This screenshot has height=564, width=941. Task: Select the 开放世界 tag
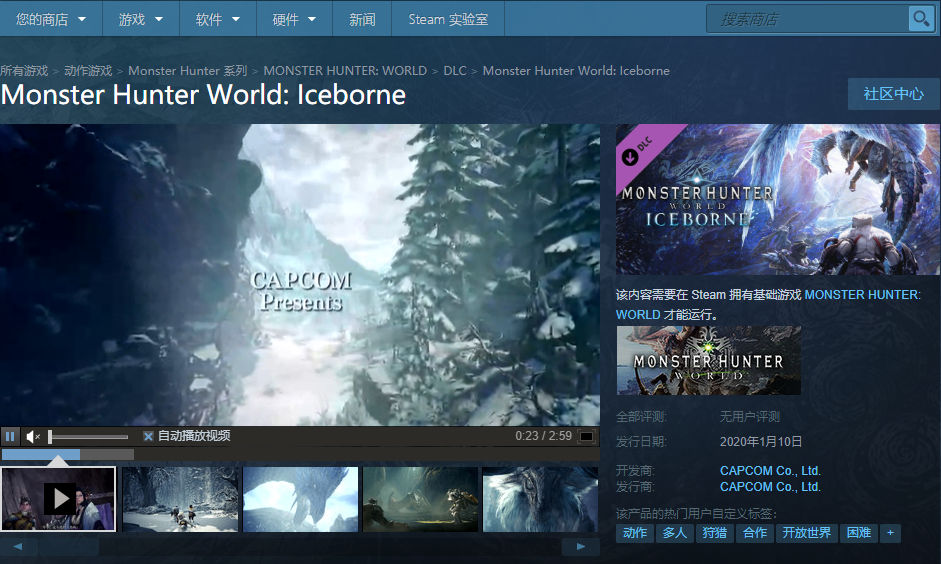tap(807, 533)
